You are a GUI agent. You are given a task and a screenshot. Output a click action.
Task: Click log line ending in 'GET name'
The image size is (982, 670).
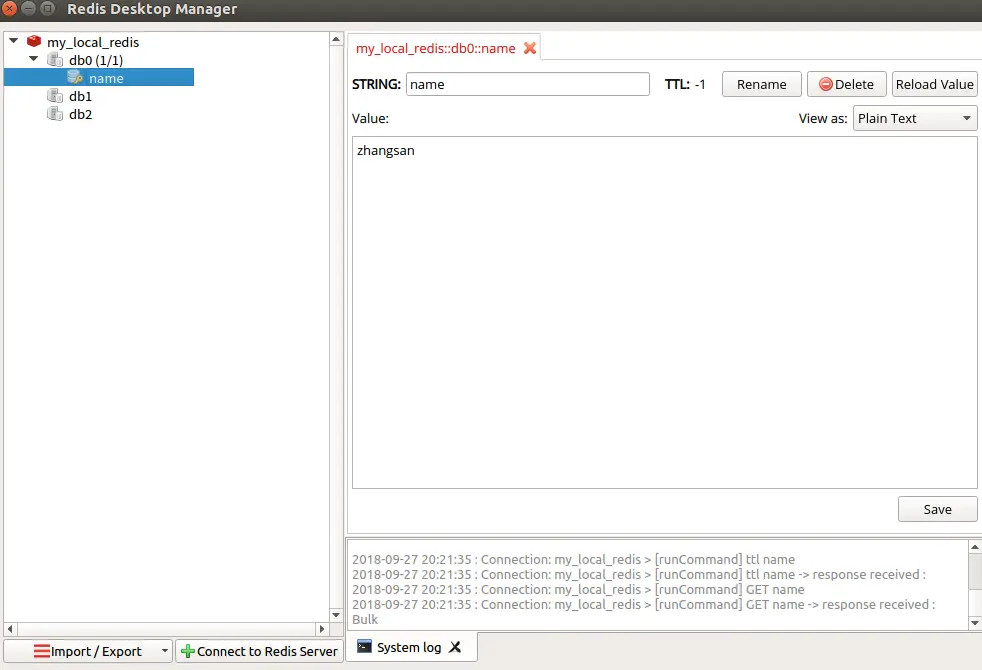click(x=578, y=589)
